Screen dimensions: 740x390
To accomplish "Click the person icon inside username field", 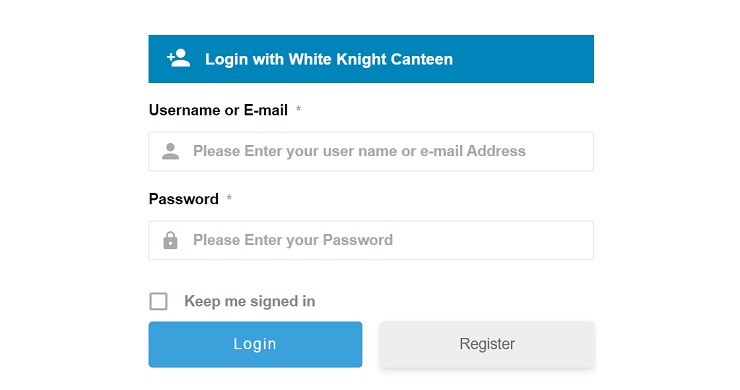I will click(170, 151).
